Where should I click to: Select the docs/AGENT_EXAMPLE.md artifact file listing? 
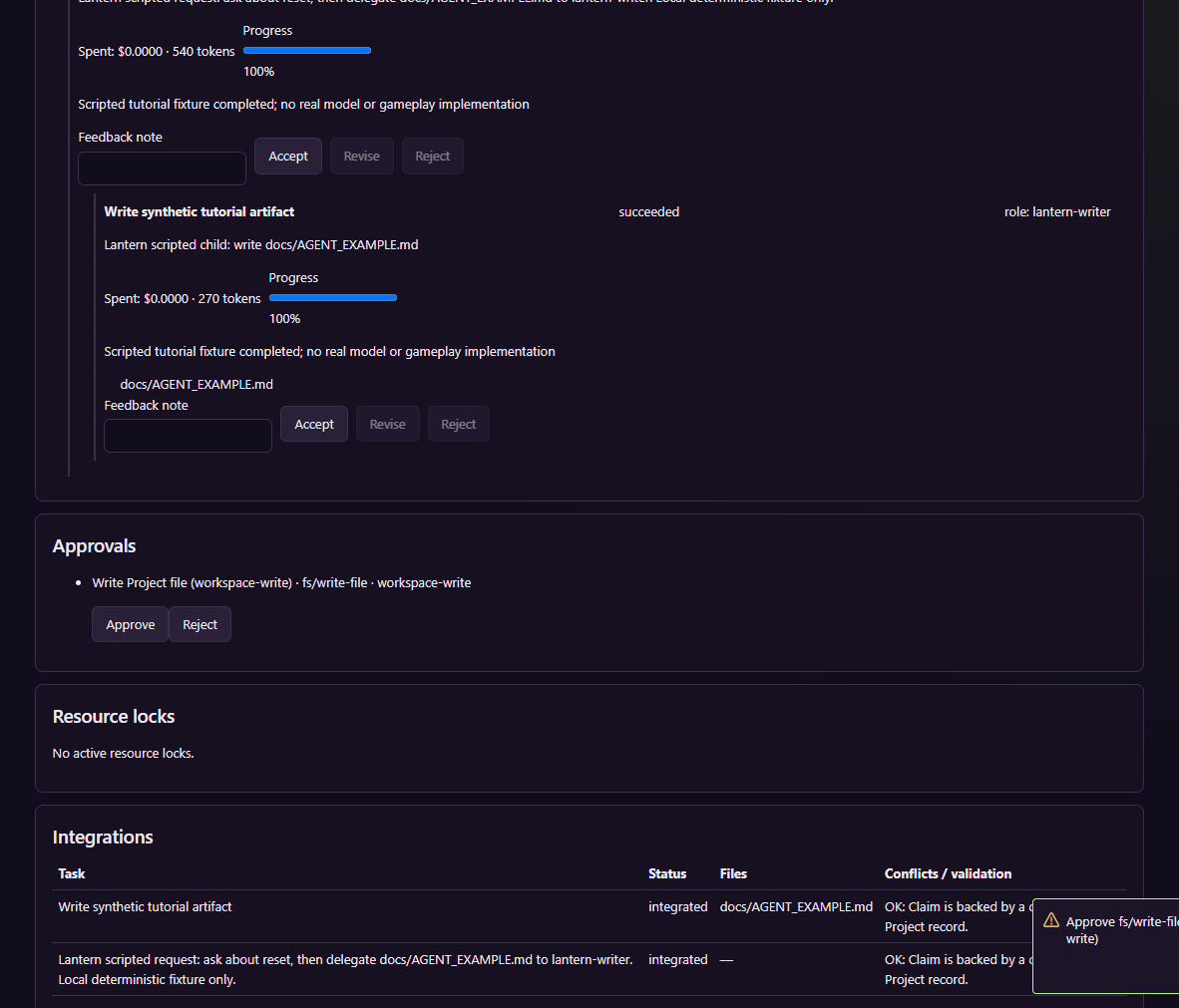coord(196,384)
